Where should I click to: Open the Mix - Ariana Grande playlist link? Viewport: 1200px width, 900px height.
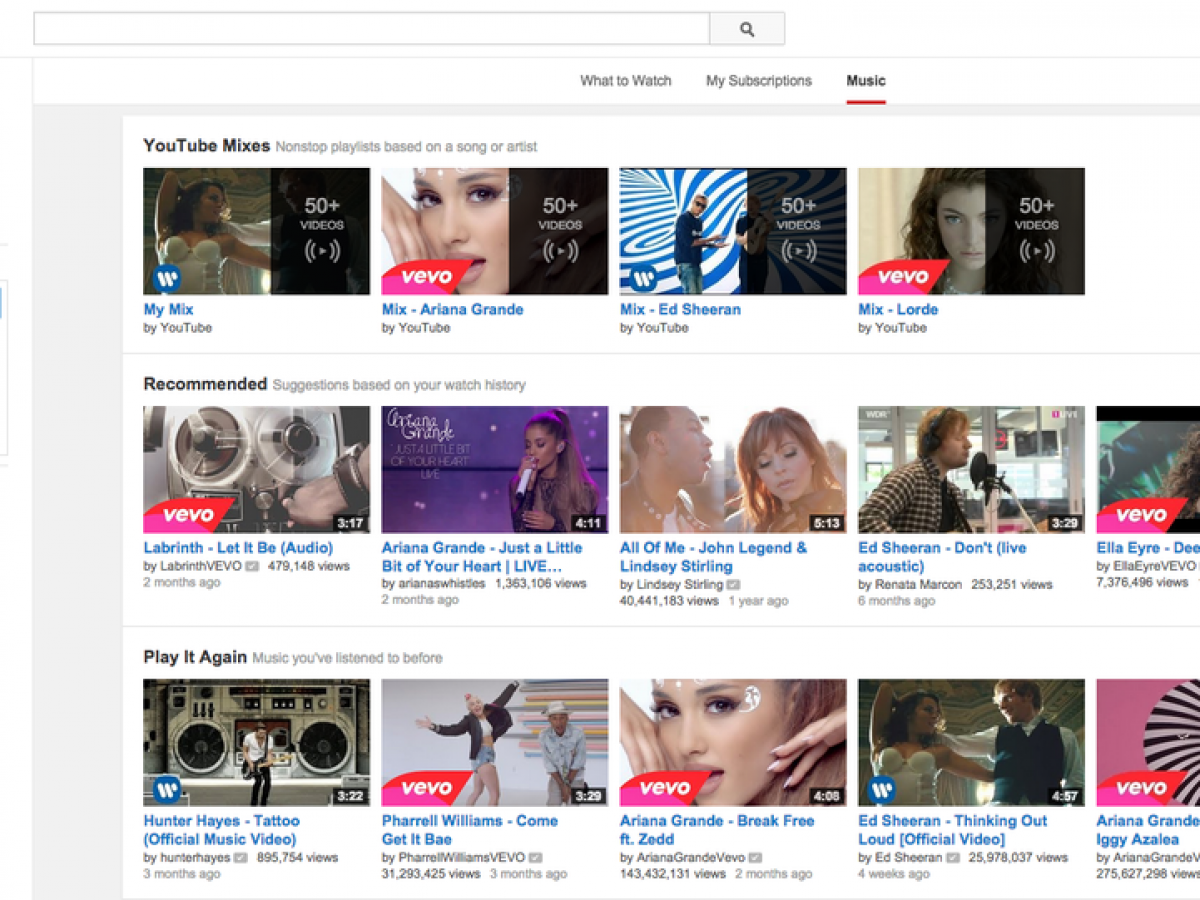point(452,310)
